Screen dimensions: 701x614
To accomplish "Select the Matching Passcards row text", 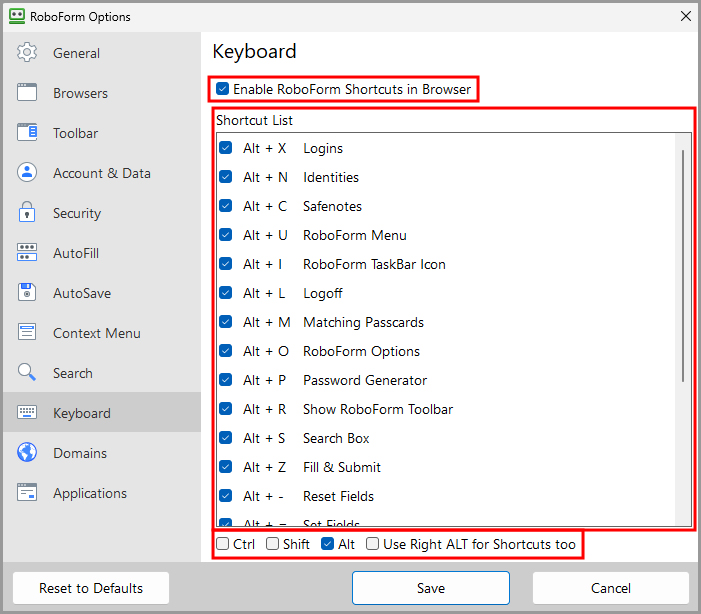I will (363, 322).
